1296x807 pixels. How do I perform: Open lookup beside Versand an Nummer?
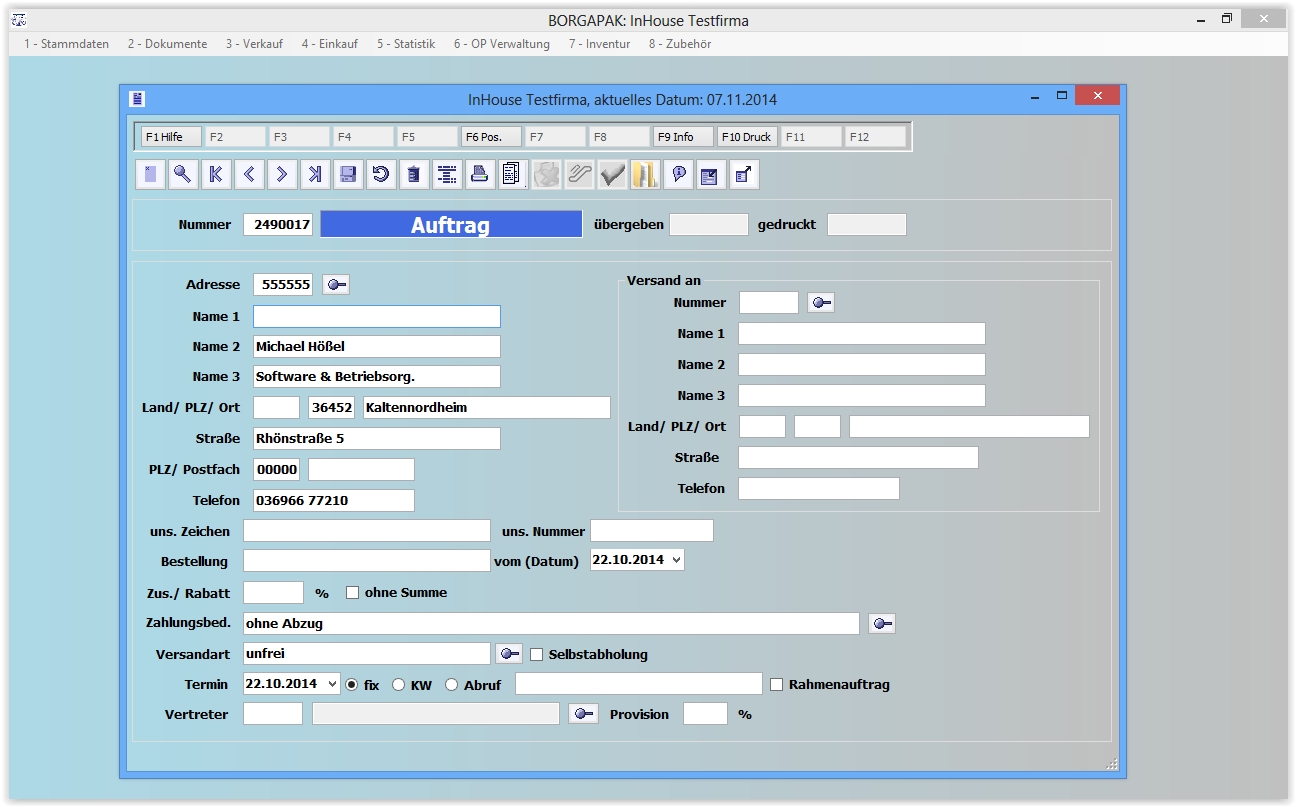click(x=821, y=303)
